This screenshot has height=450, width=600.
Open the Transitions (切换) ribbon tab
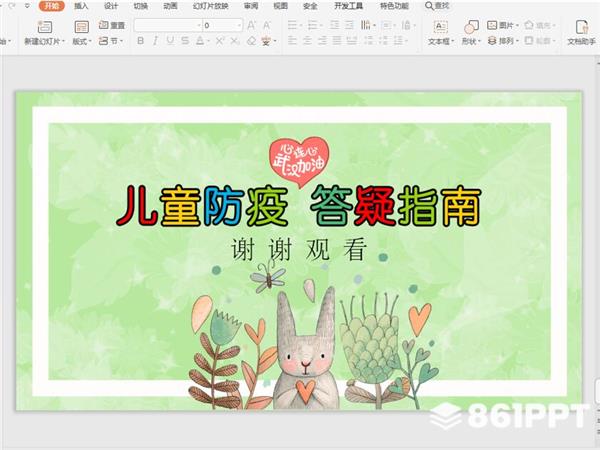pyautogui.click(x=140, y=6)
